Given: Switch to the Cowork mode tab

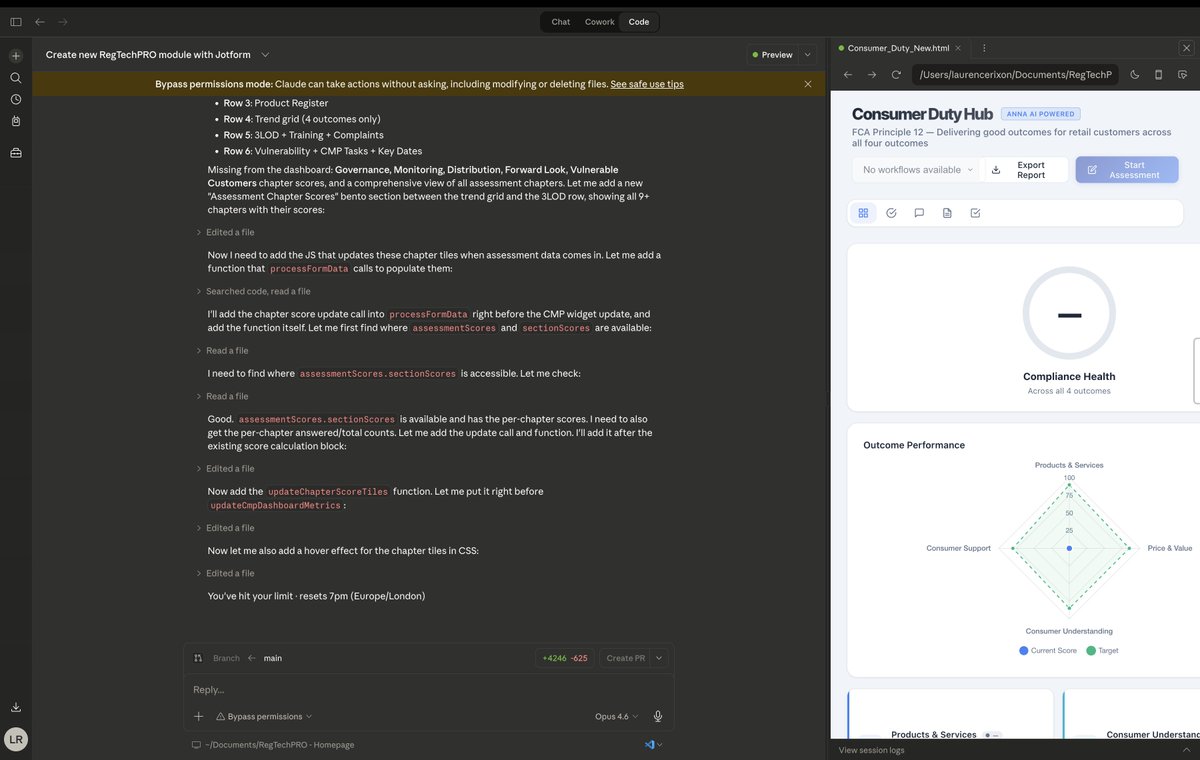Looking at the screenshot, I should pos(600,21).
